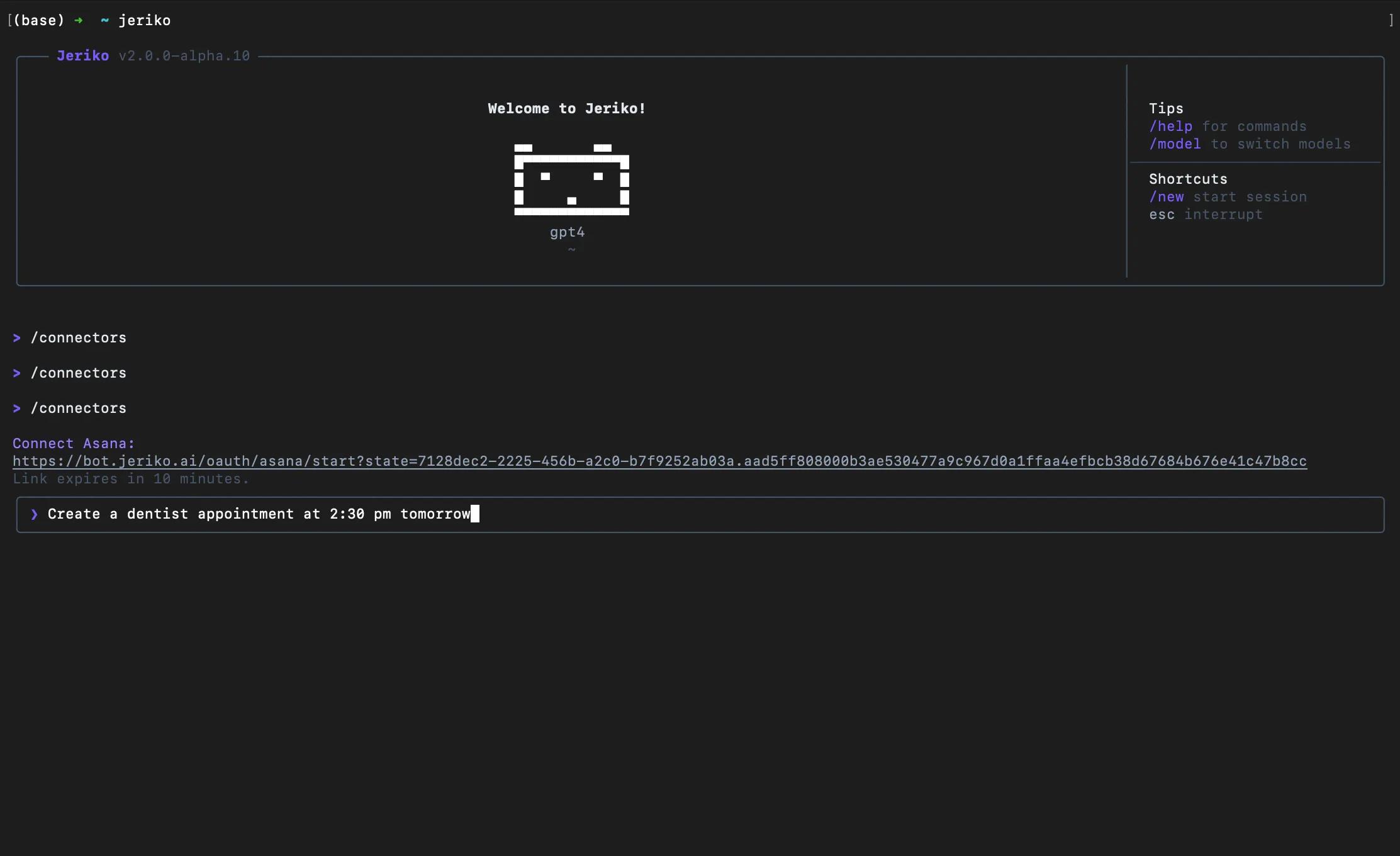Viewport: 1400px width, 856px height.
Task: Click the /new start session shortcut
Action: [1166, 197]
